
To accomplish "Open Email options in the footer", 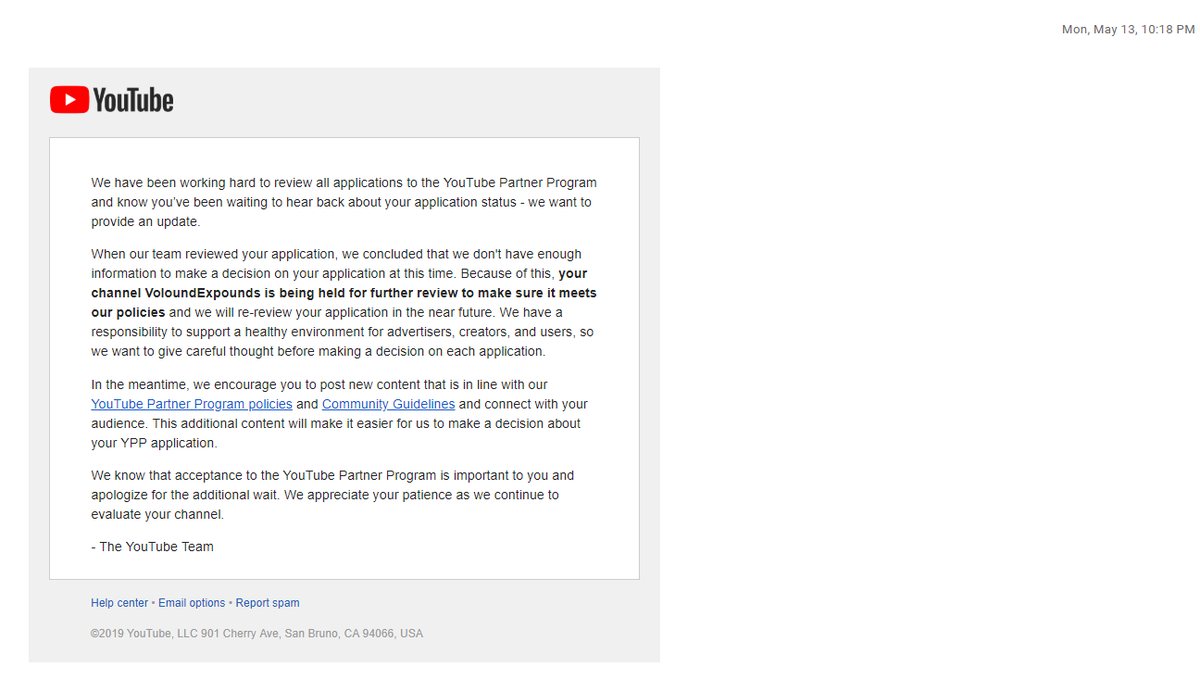I will (192, 603).
